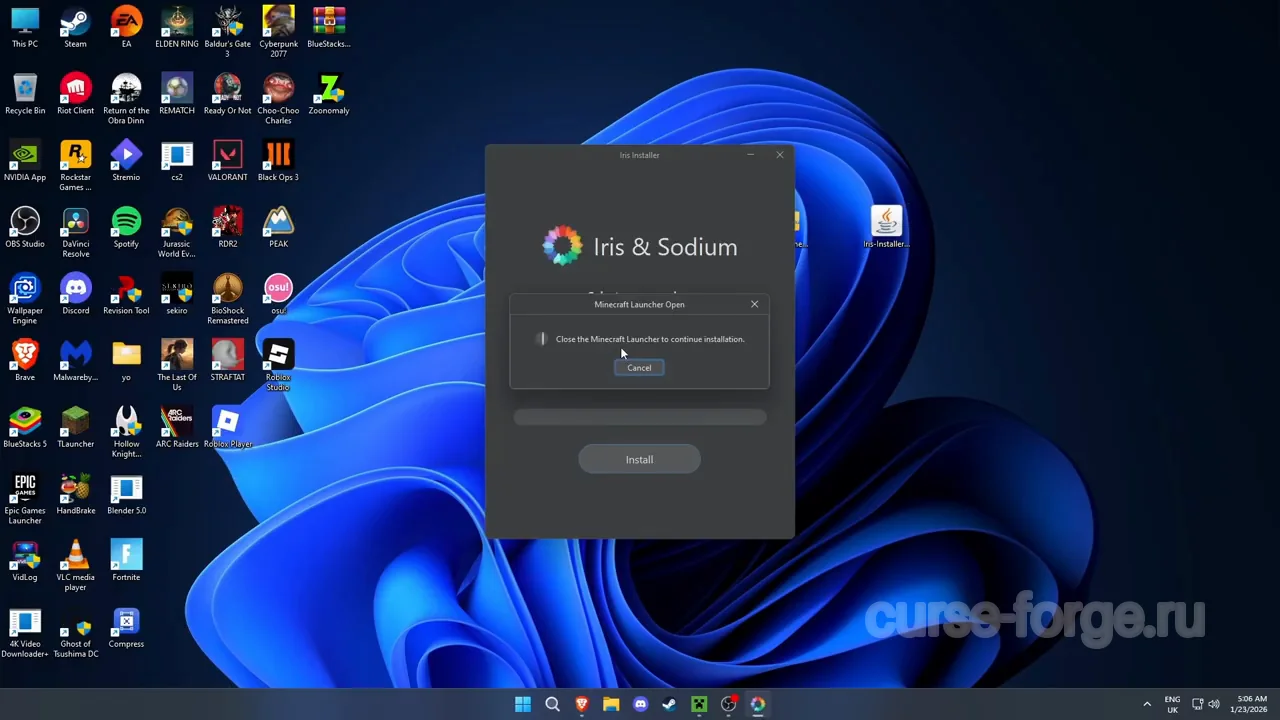Select the Malwarebytes desktop shortcut
1280x720 pixels.
click(75, 361)
